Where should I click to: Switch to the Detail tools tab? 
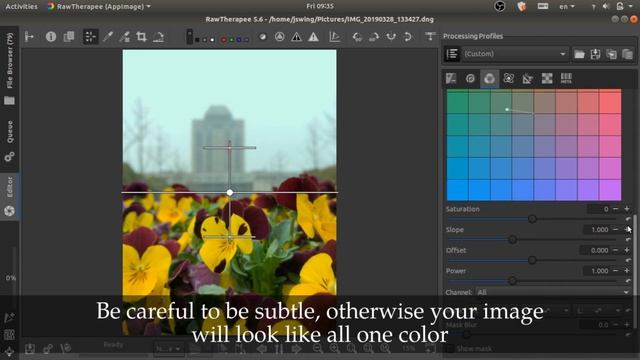pyautogui.click(x=470, y=78)
